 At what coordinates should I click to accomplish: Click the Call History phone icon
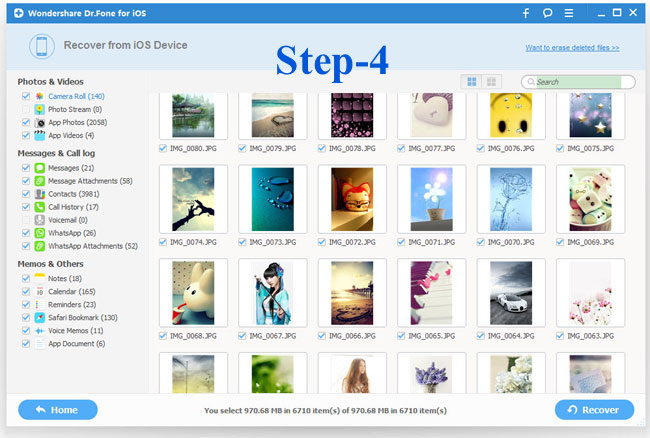tap(39, 207)
